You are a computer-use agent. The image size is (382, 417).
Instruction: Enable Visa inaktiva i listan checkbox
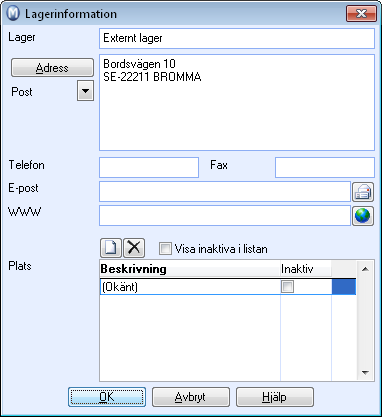click(x=165, y=249)
